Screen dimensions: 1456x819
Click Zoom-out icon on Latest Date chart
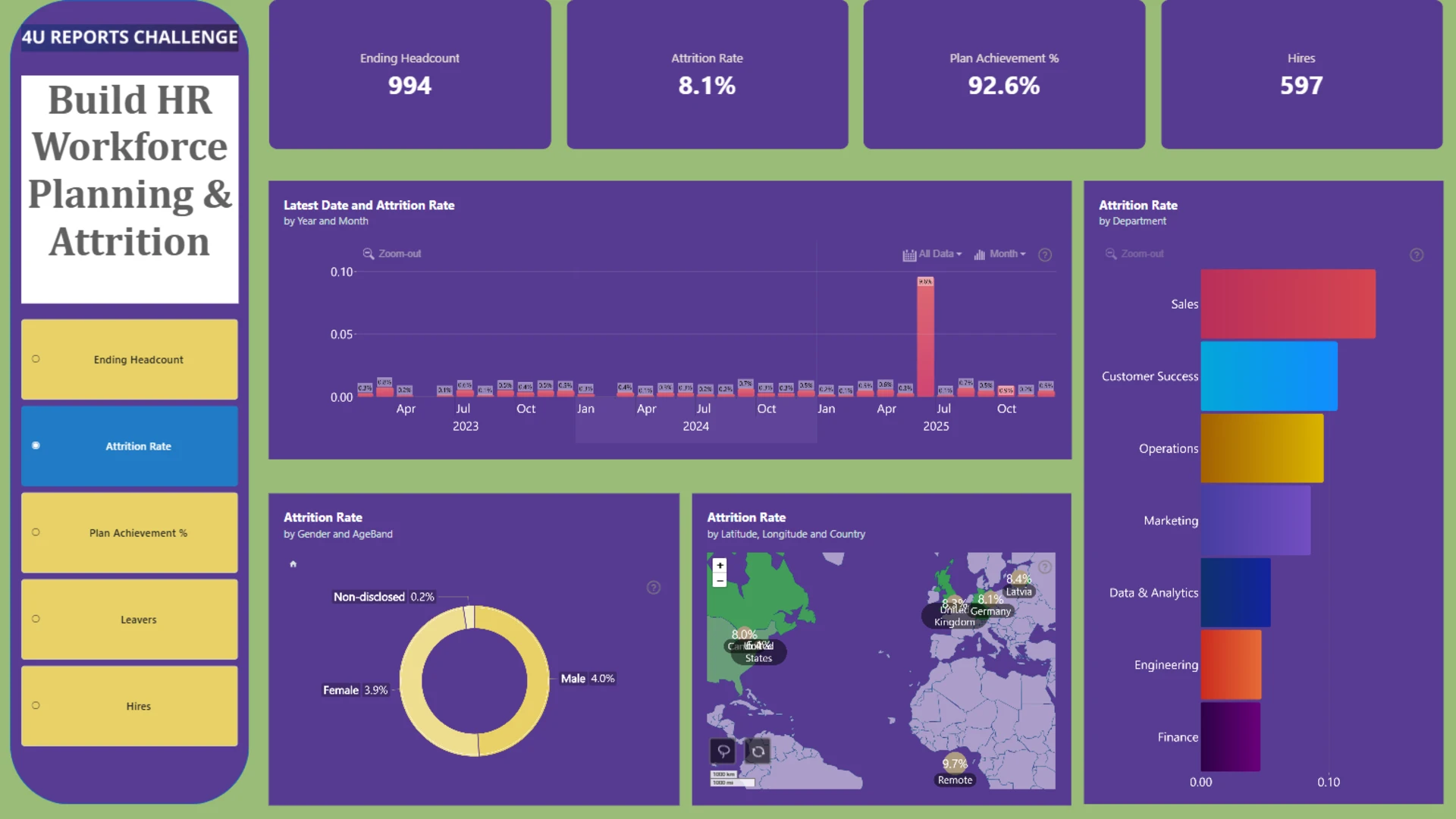point(369,254)
